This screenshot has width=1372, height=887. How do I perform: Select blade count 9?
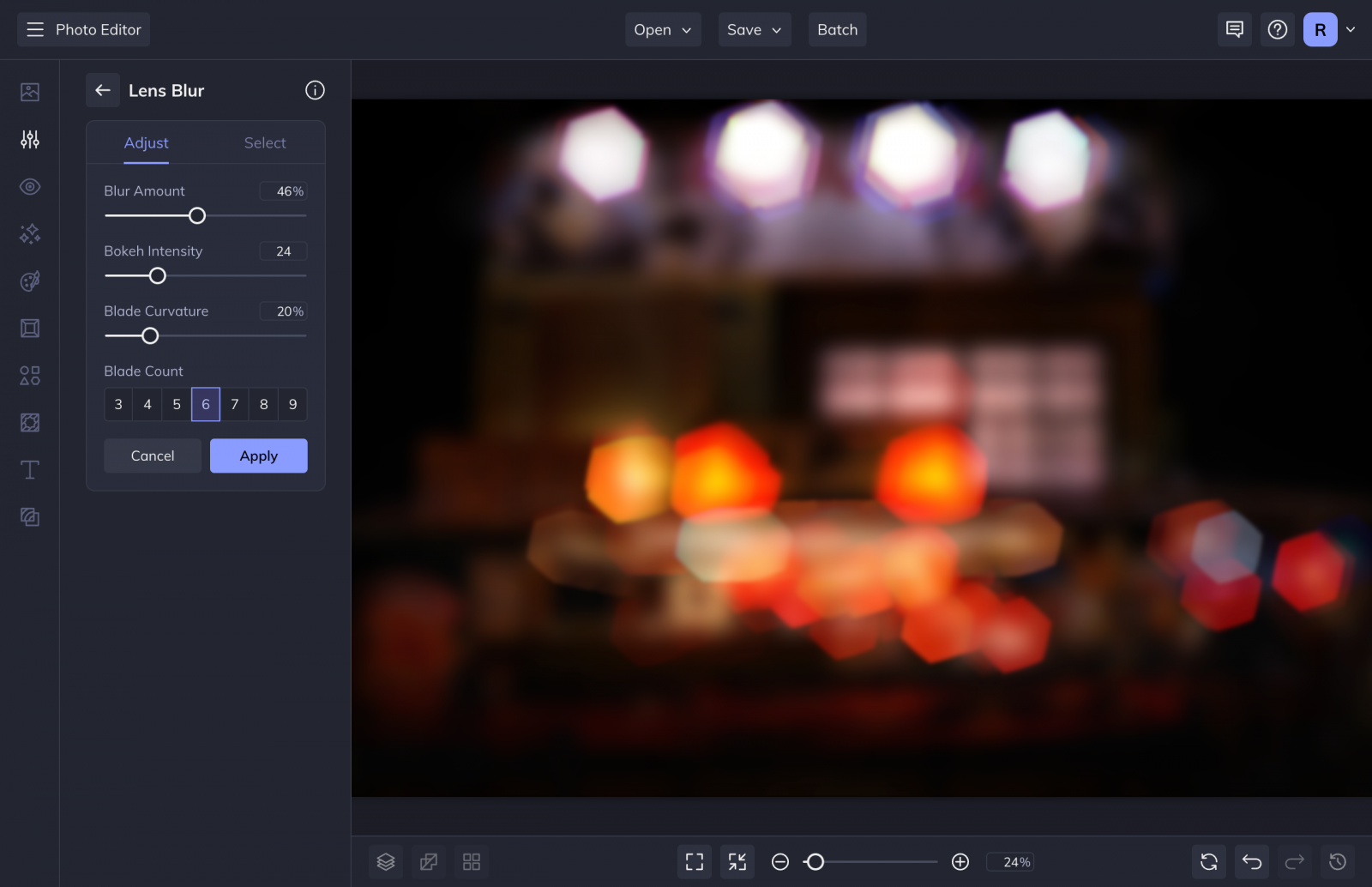(292, 404)
